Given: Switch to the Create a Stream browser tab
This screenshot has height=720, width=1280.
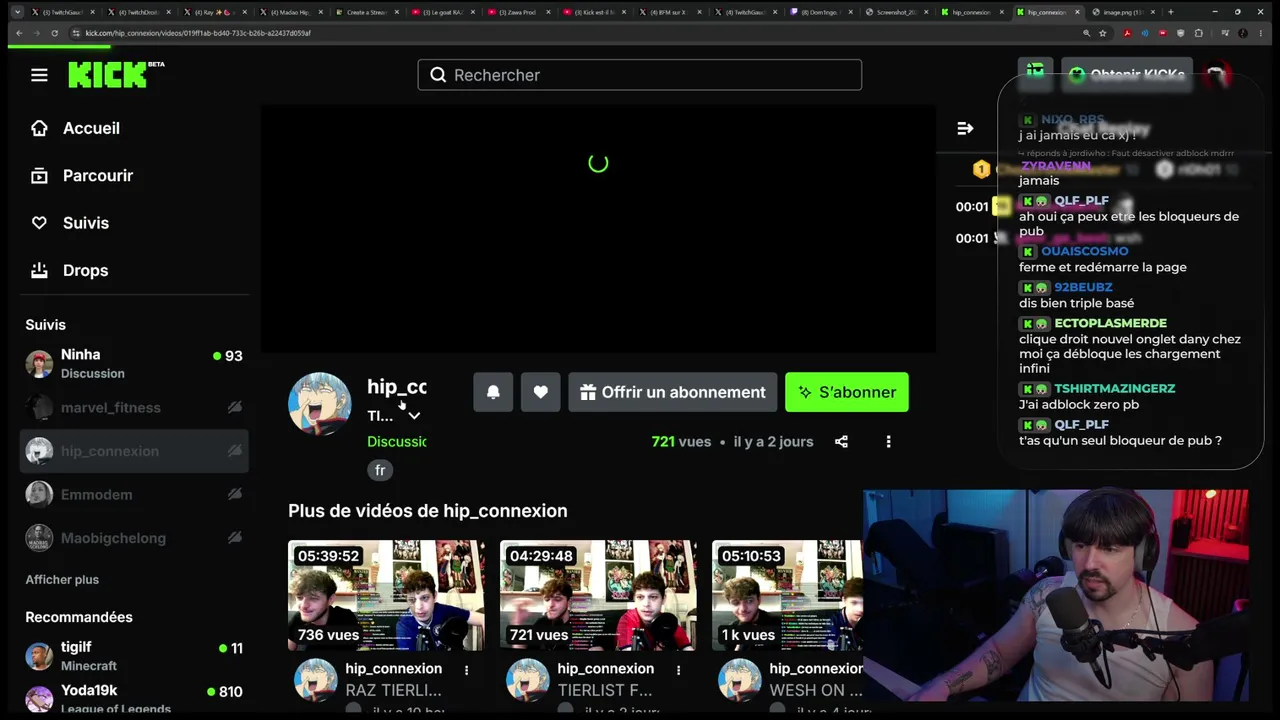Looking at the screenshot, I should tap(366, 12).
